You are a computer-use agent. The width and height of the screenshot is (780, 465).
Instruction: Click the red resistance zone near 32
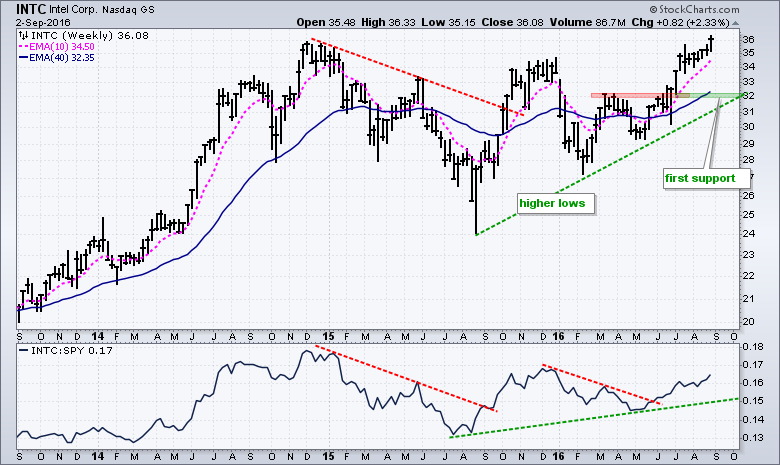pyautogui.click(x=640, y=95)
